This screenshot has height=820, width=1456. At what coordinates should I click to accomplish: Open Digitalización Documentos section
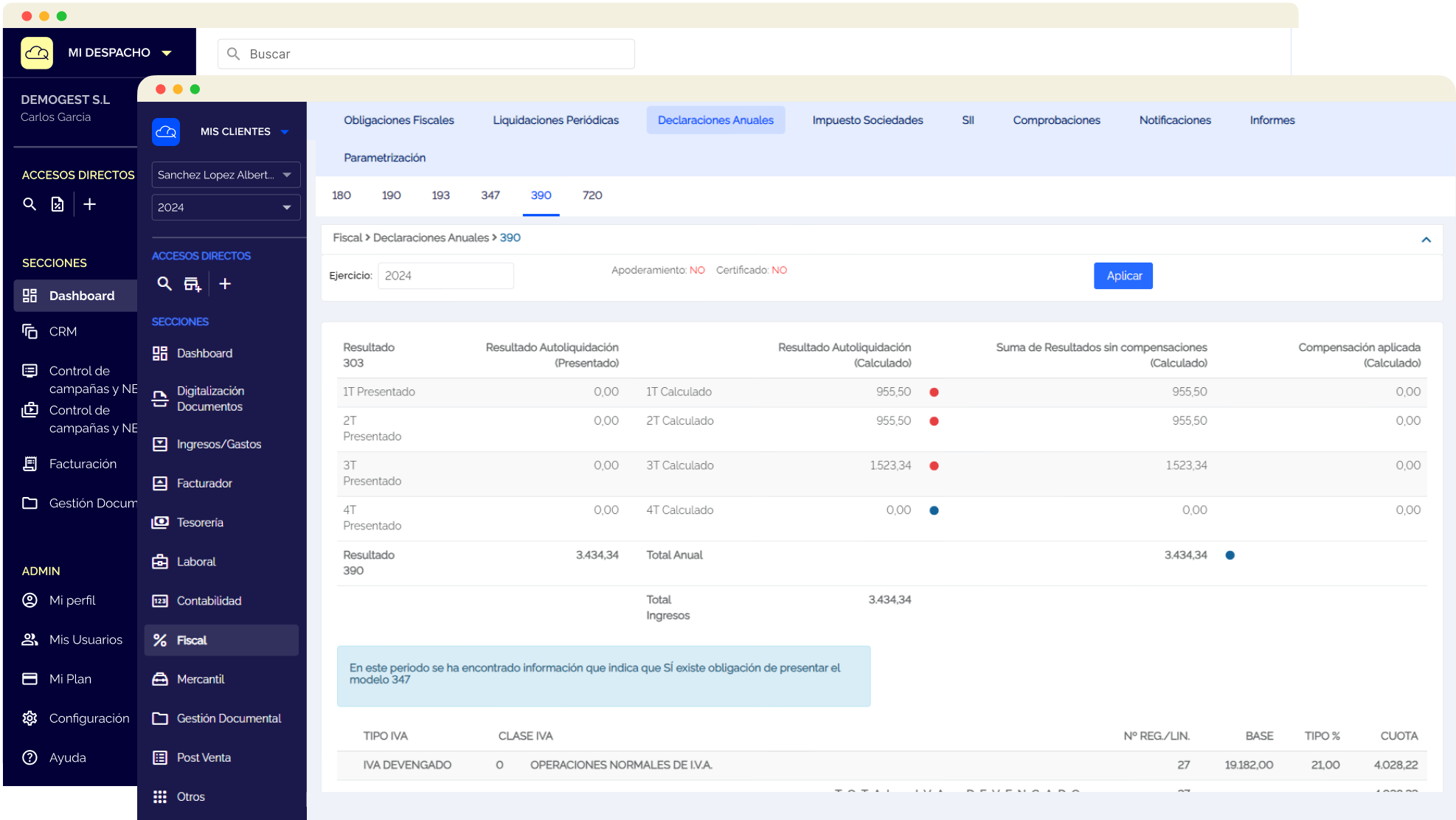(x=221, y=398)
